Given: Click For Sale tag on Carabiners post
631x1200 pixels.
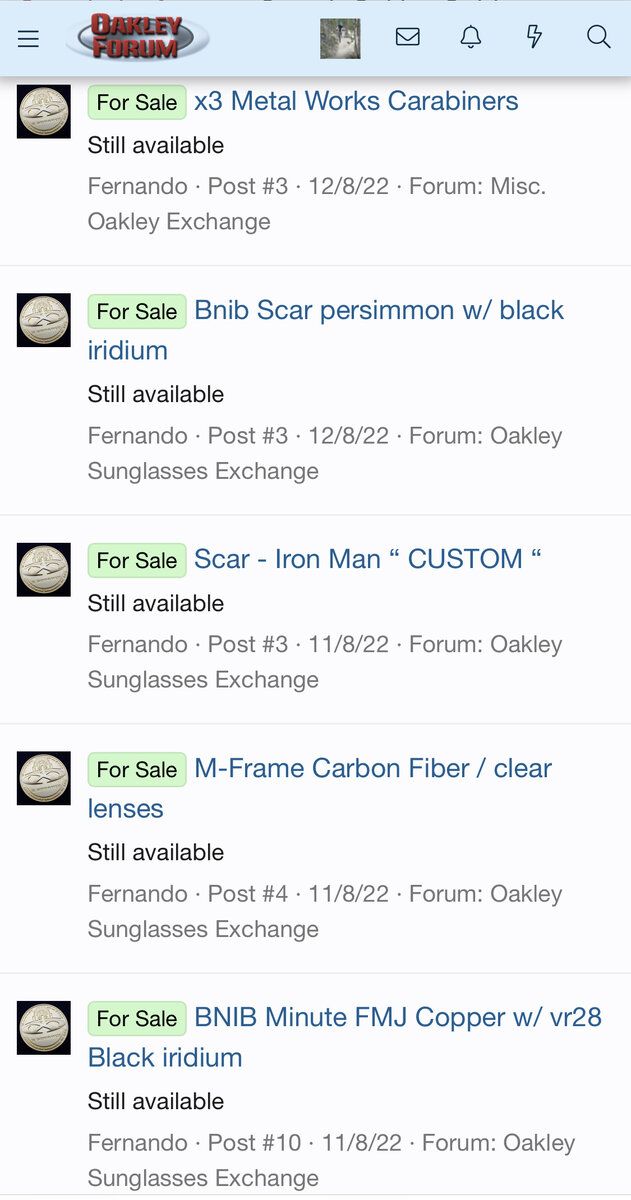Looking at the screenshot, I should [137, 102].
